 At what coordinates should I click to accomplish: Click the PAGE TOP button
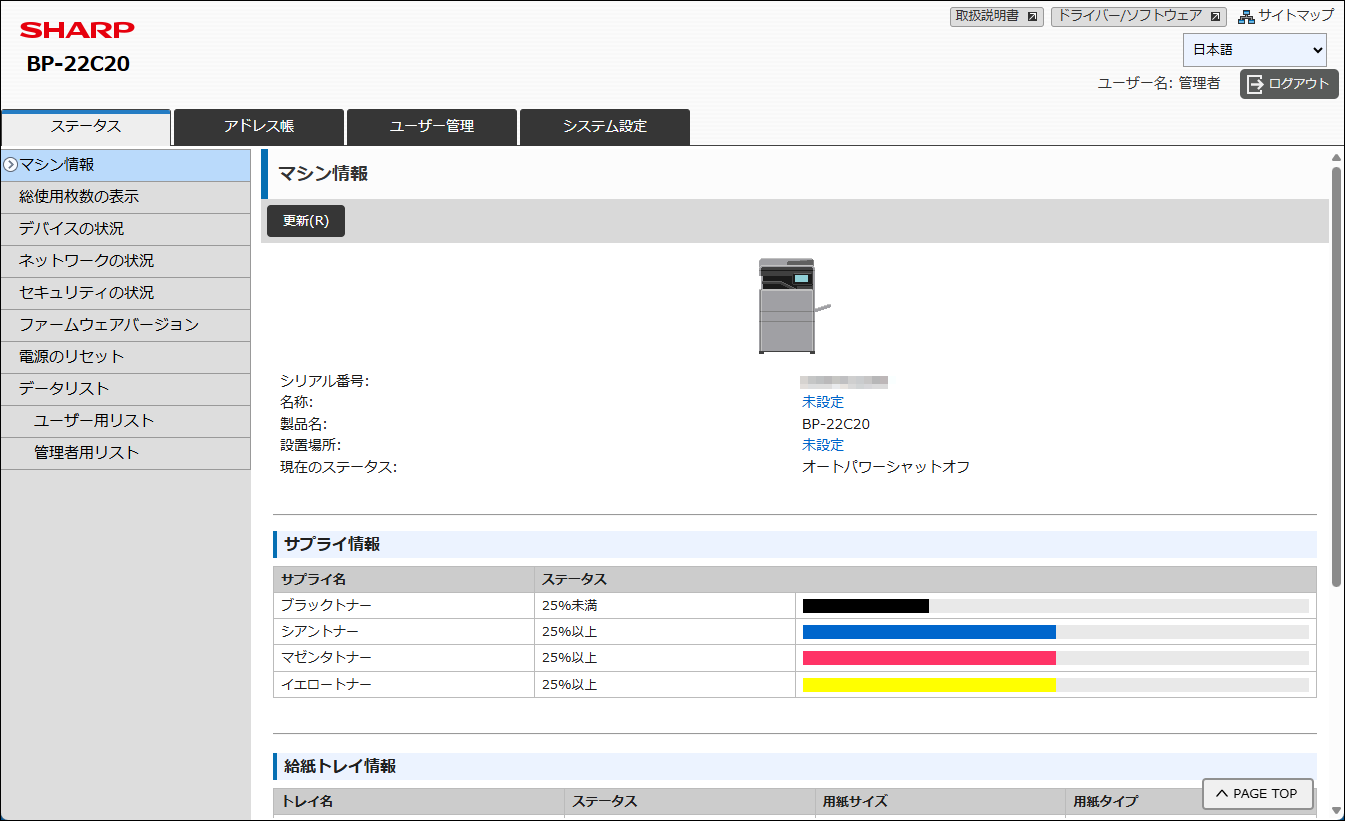(x=1257, y=794)
